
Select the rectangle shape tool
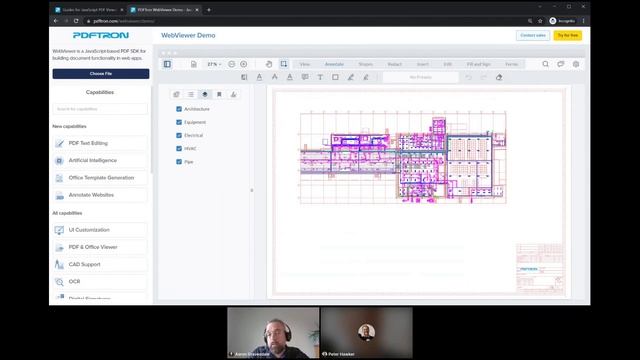[335, 77]
